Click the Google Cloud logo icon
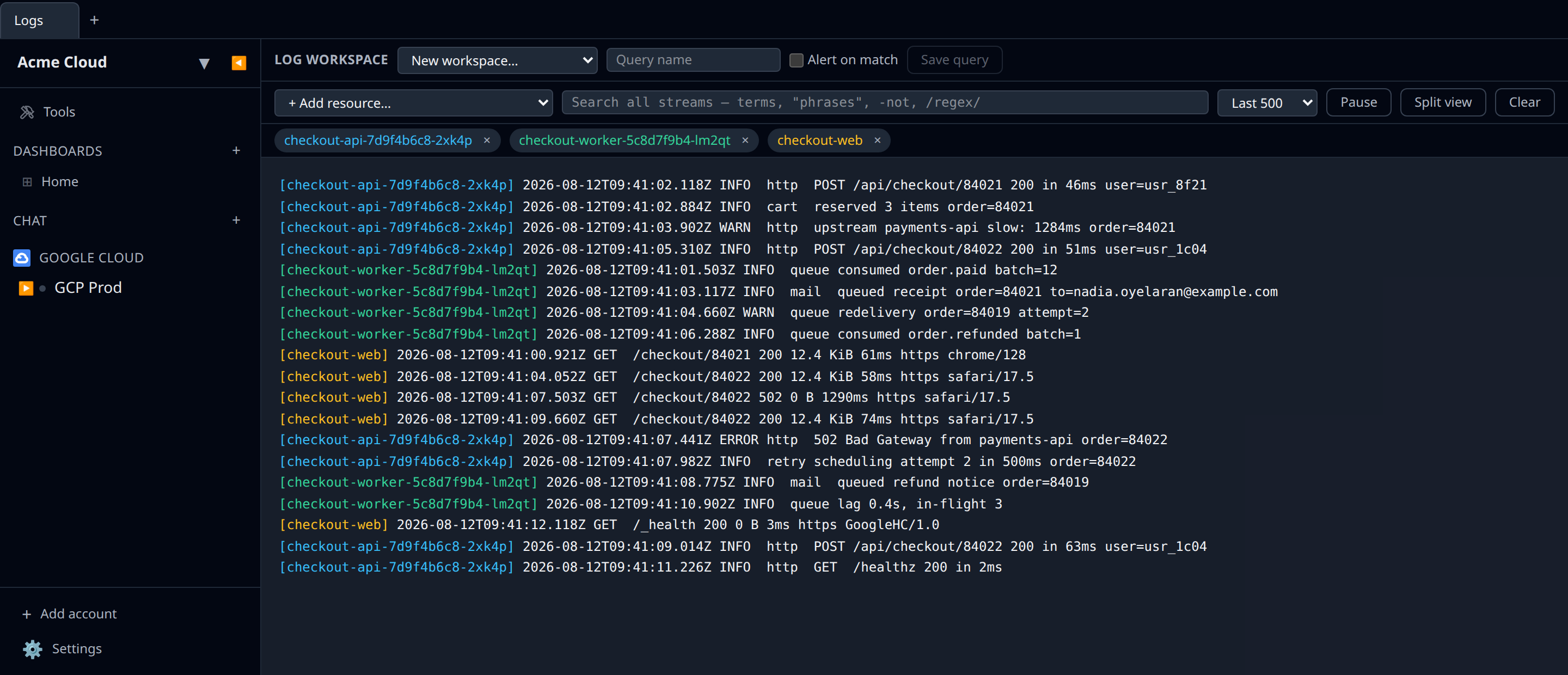 click(22, 258)
